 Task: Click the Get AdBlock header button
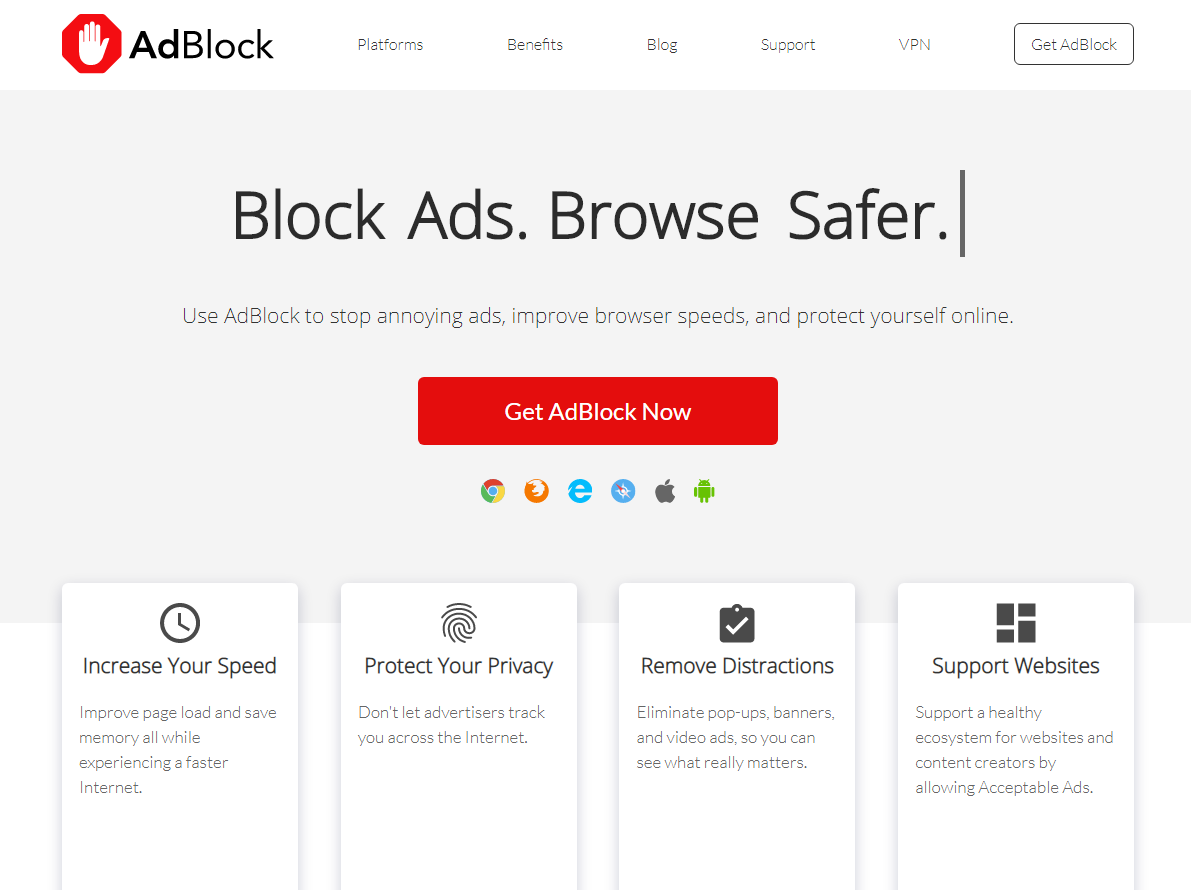(x=1073, y=44)
